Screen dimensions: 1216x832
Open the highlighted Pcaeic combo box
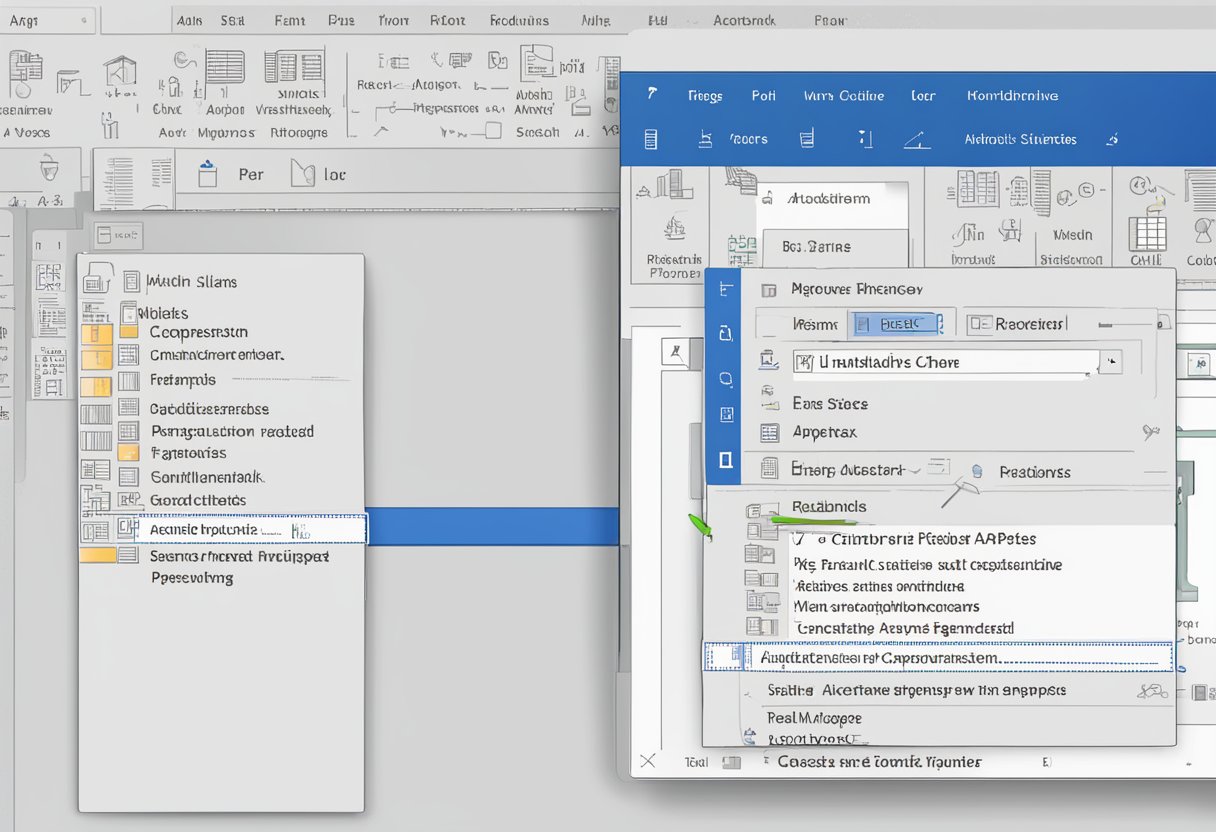tap(895, 324)
